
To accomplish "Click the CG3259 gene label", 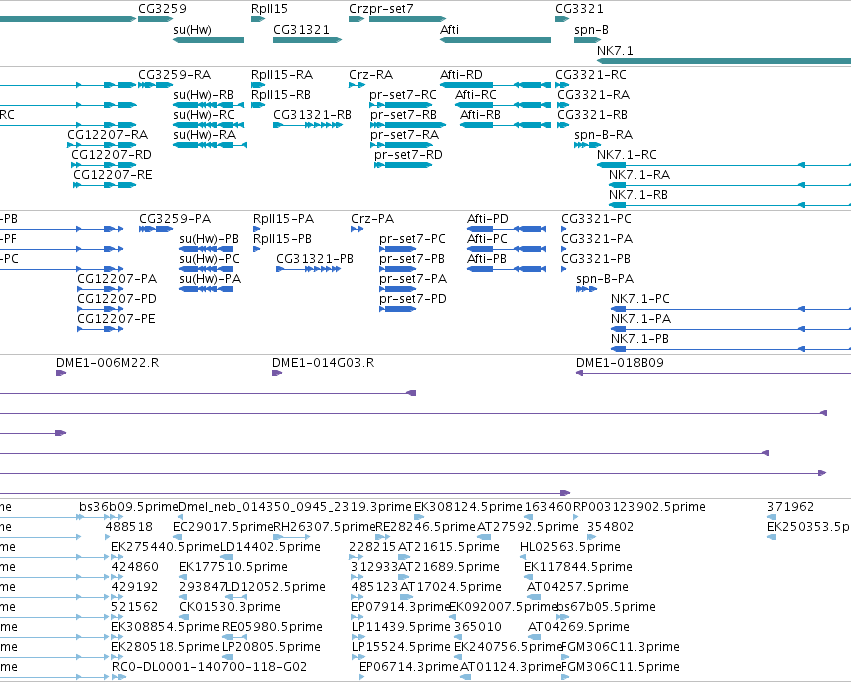I will 162,9.
